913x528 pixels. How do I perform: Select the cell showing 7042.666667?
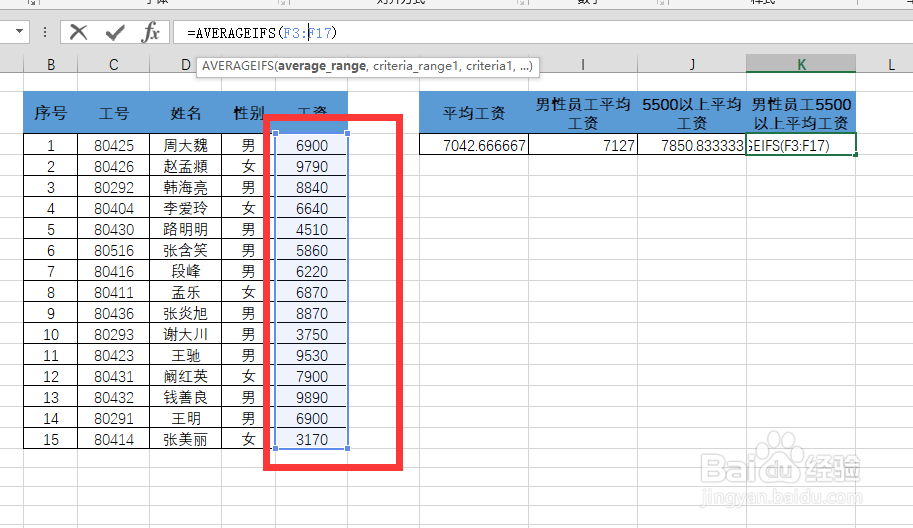473,145
